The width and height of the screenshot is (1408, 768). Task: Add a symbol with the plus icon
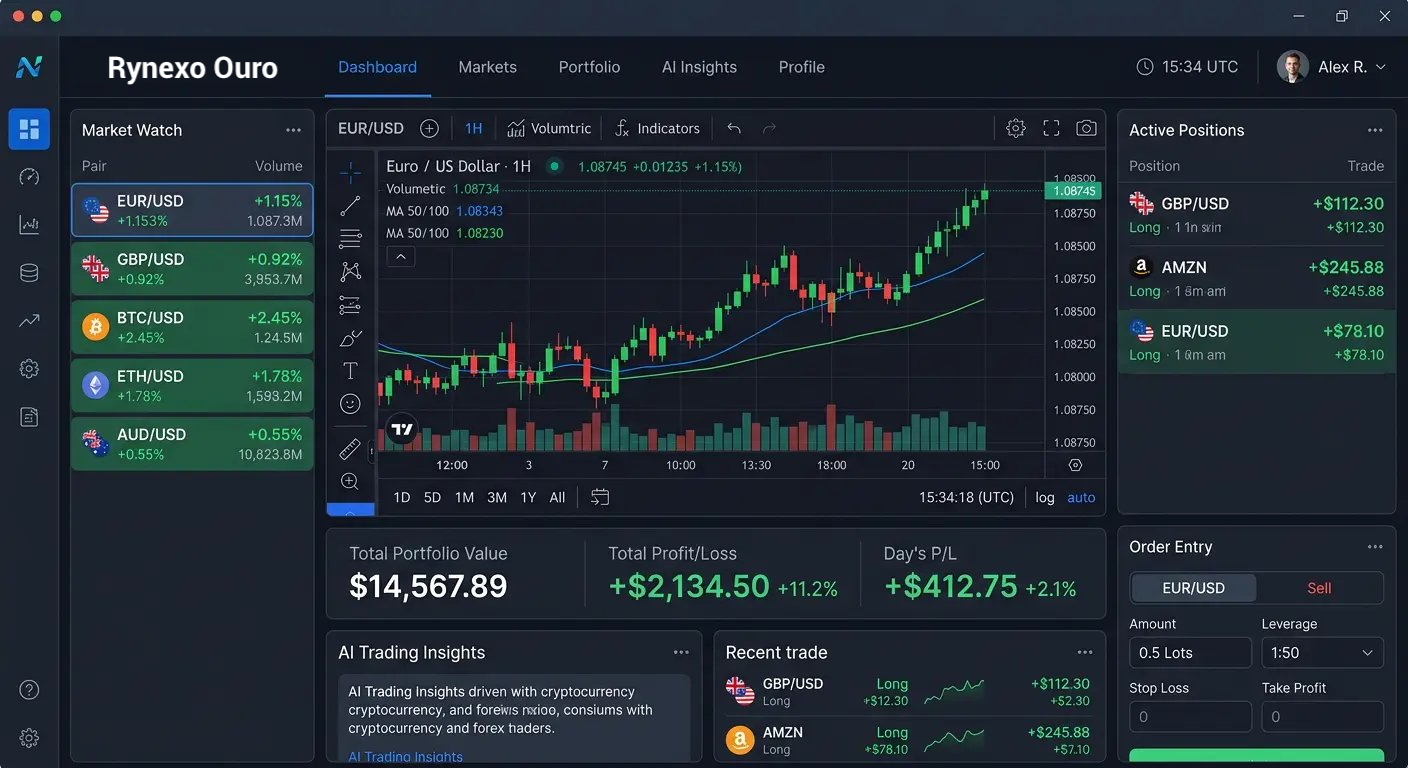click(429, 128)
